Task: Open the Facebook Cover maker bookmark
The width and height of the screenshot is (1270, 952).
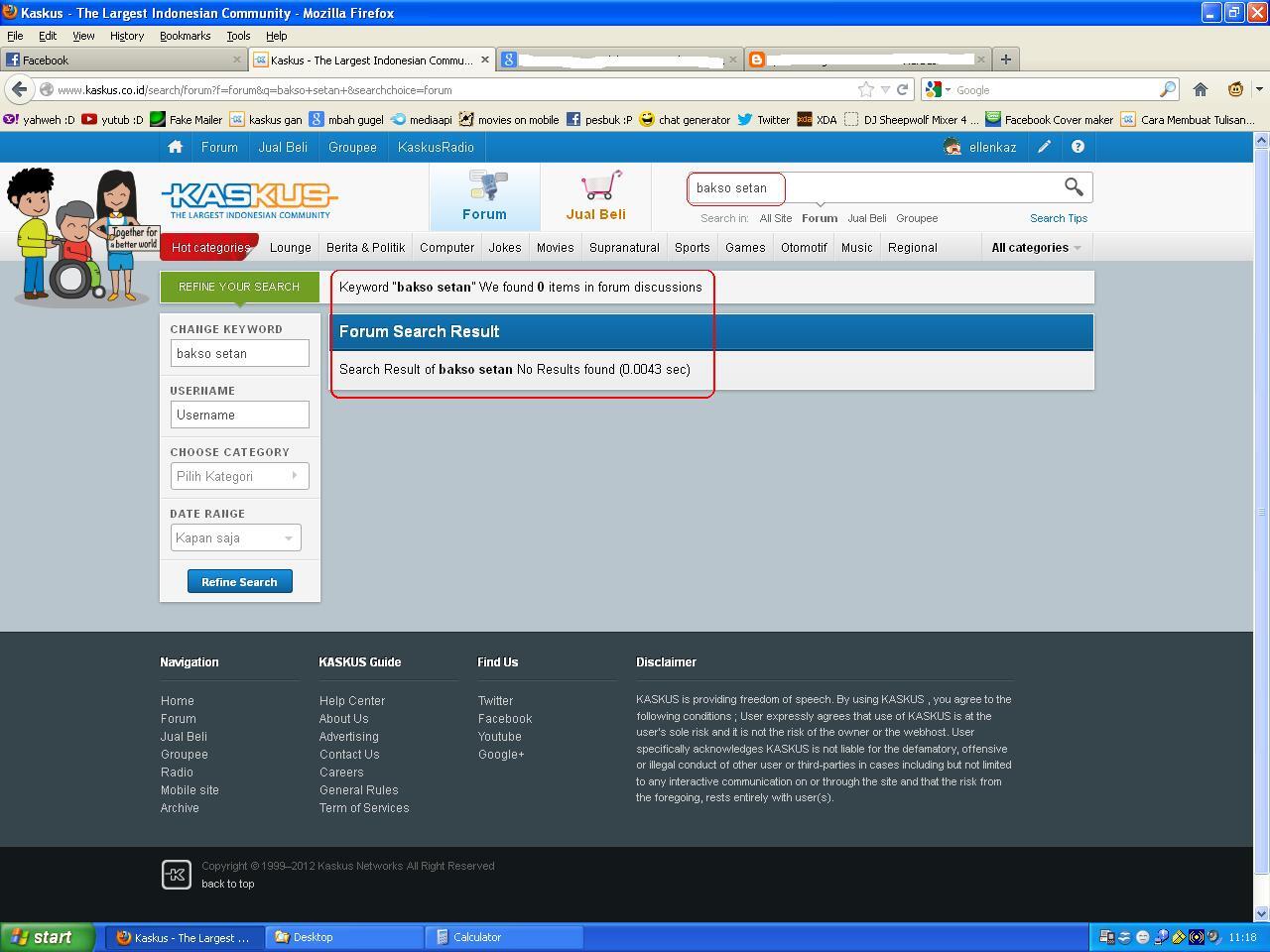Action: point(1049,119)
